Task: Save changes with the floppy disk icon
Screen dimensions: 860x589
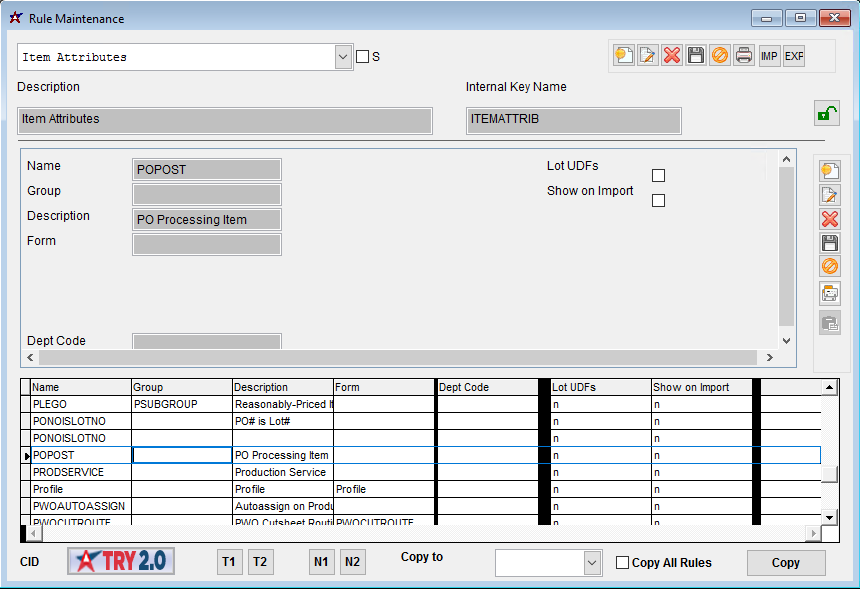Action: coord(696,55)
